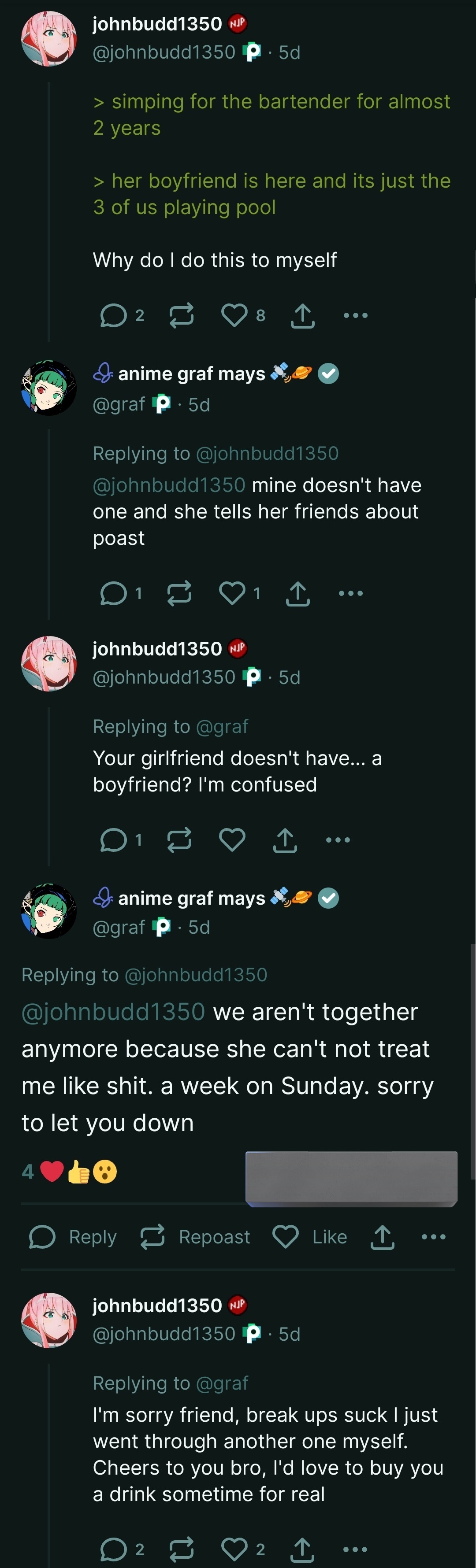Open more options on "I'm confused" reply

tap(338, 840)
